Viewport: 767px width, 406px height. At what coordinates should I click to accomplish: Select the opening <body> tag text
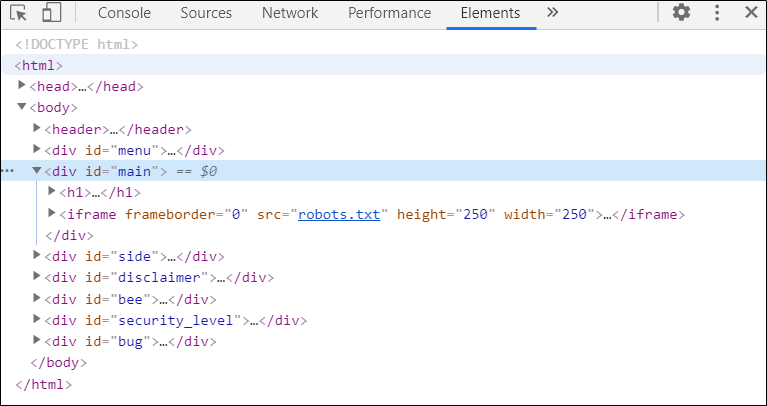point(53,108)
